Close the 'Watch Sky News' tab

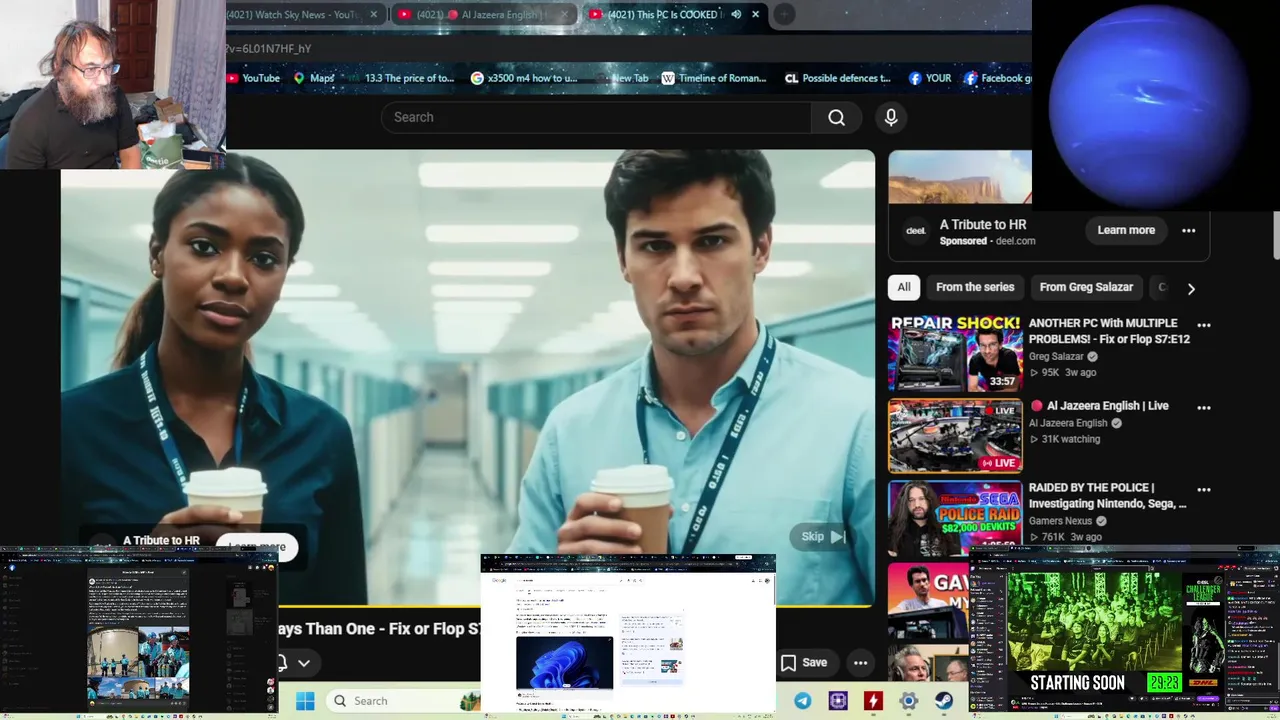(x=374, y=14)
